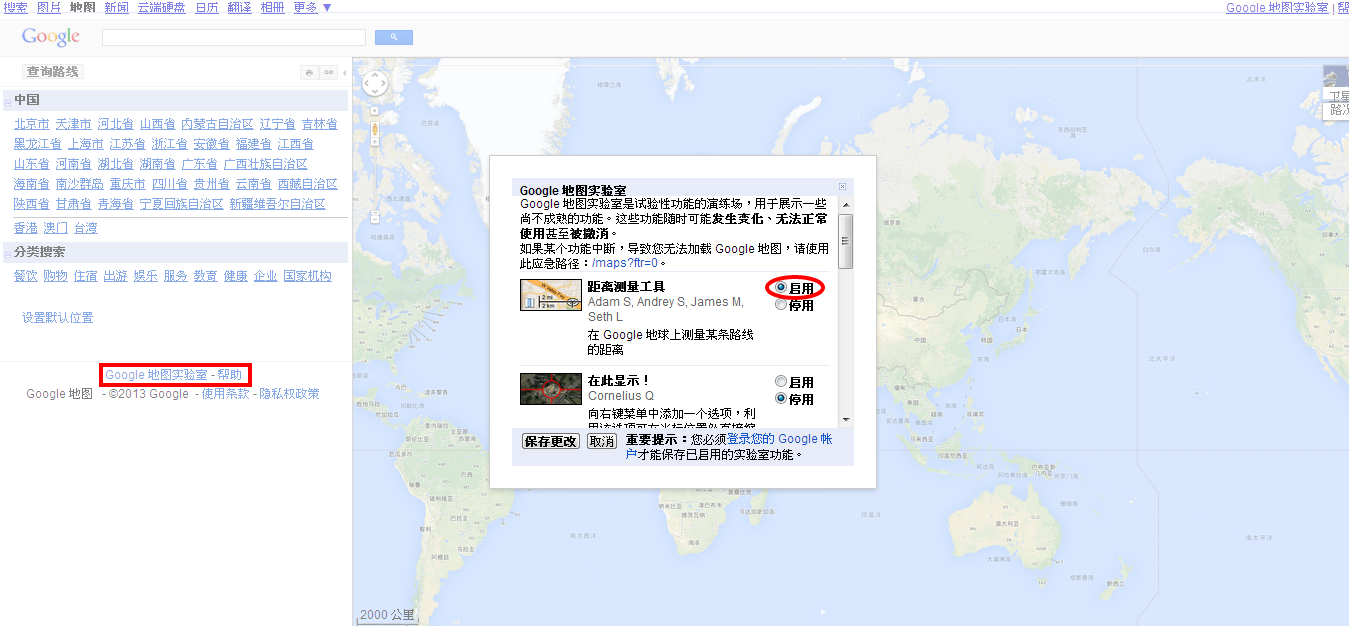Click the Google 地图实验室 link in the footer

coord(156,375)
